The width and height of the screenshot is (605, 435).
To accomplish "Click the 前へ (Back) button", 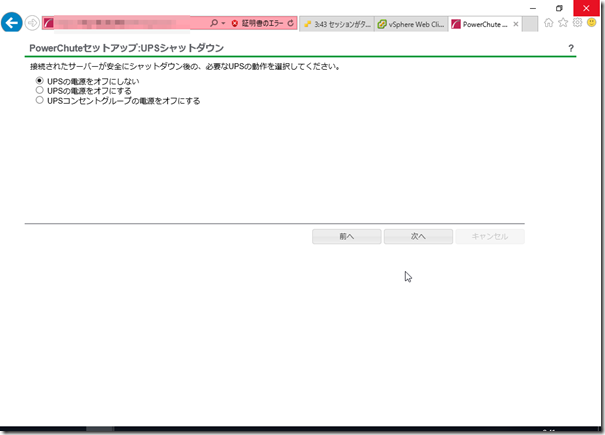I will 346,236.
